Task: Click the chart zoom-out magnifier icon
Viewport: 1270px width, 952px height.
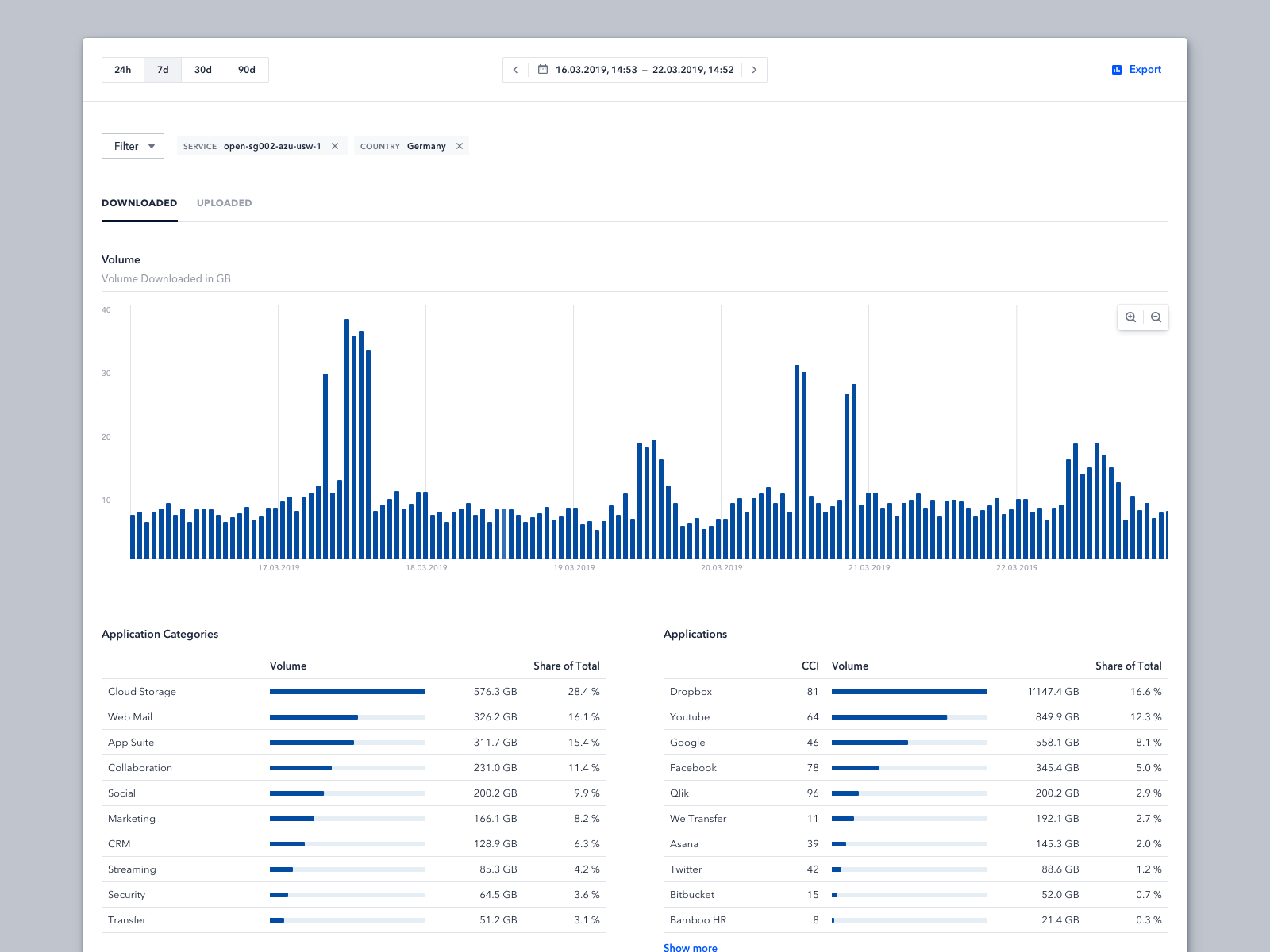Action: [x=1156, y=317]
